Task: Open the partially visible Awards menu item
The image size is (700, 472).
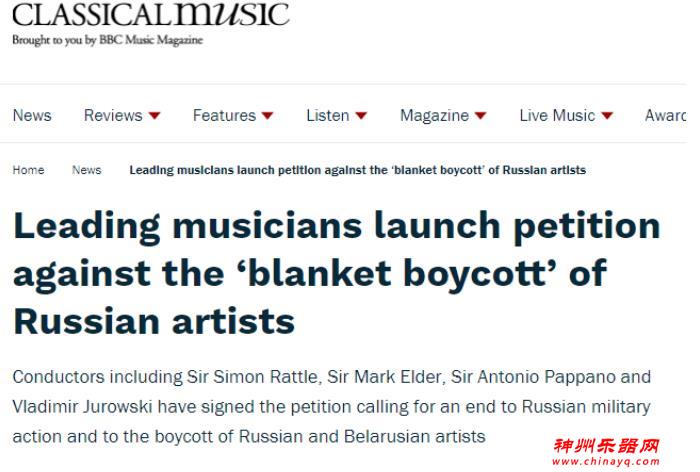Action: 666,115
